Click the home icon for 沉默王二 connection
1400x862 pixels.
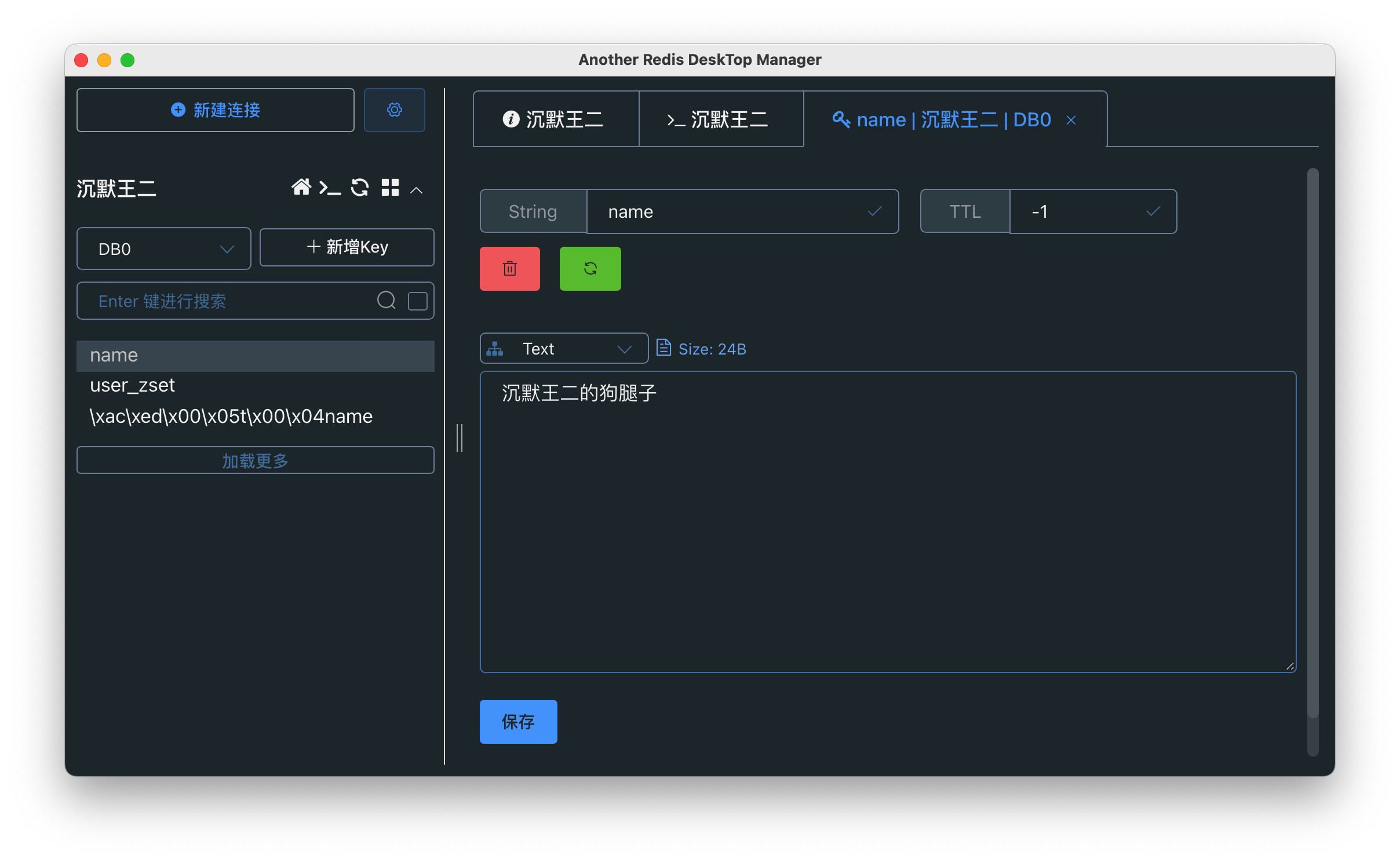click(301, 188)
